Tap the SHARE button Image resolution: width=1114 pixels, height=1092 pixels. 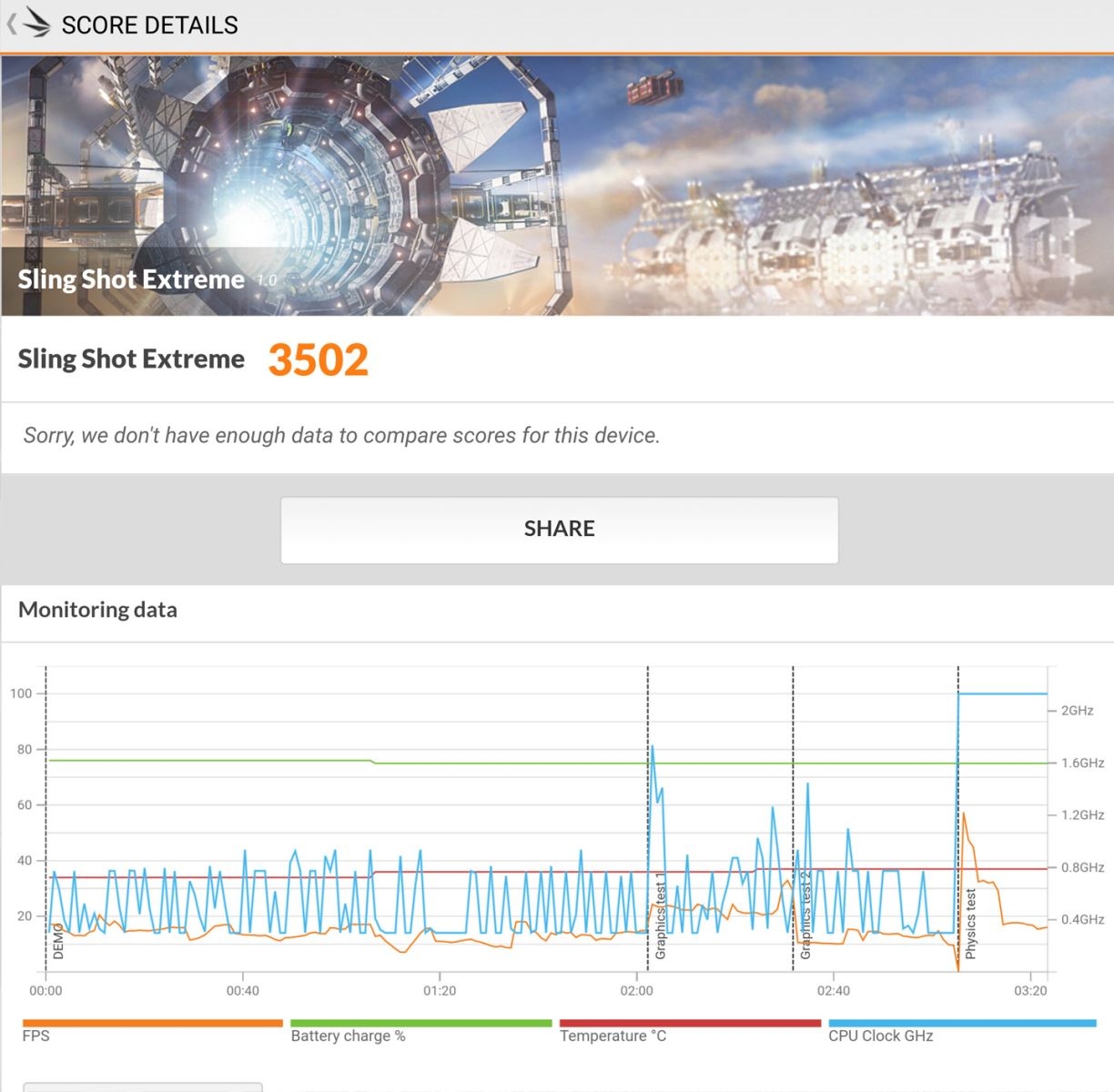coord(559,530)
